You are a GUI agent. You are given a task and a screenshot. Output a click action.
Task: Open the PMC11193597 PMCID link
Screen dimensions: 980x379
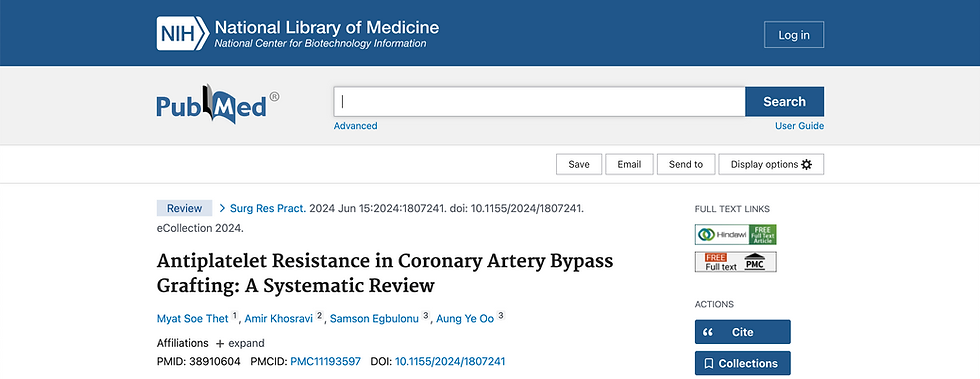pos(326,361)
